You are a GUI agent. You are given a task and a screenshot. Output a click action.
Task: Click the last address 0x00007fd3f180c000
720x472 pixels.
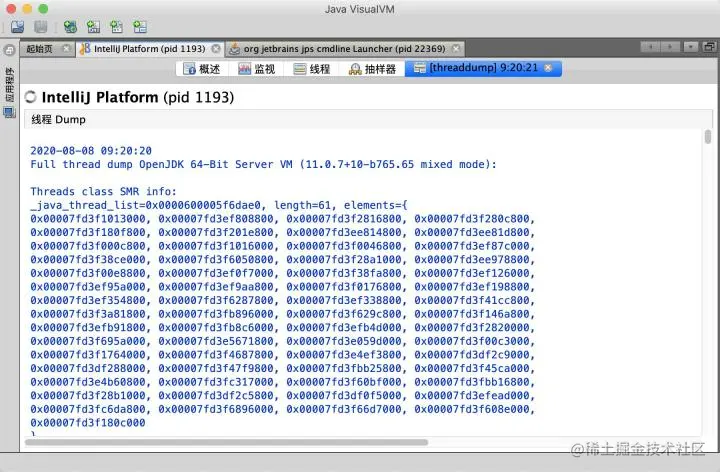coord(88,423)
